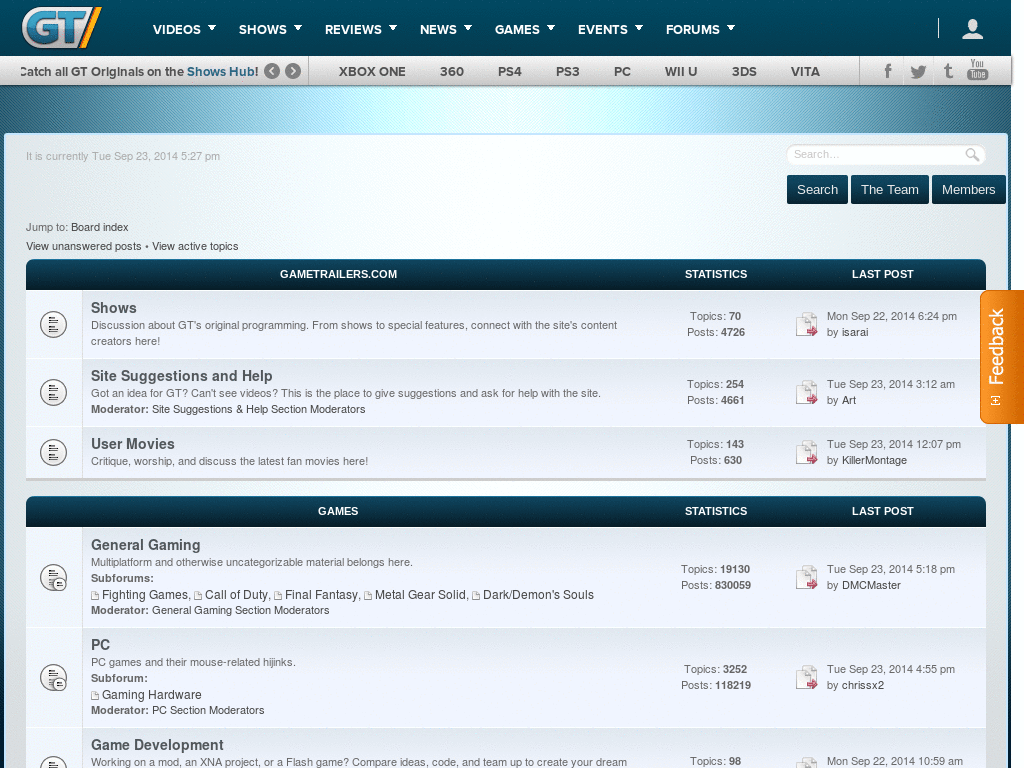
Task: Click Site Suggestions and Help forum icon
Action: coord(54,392)
